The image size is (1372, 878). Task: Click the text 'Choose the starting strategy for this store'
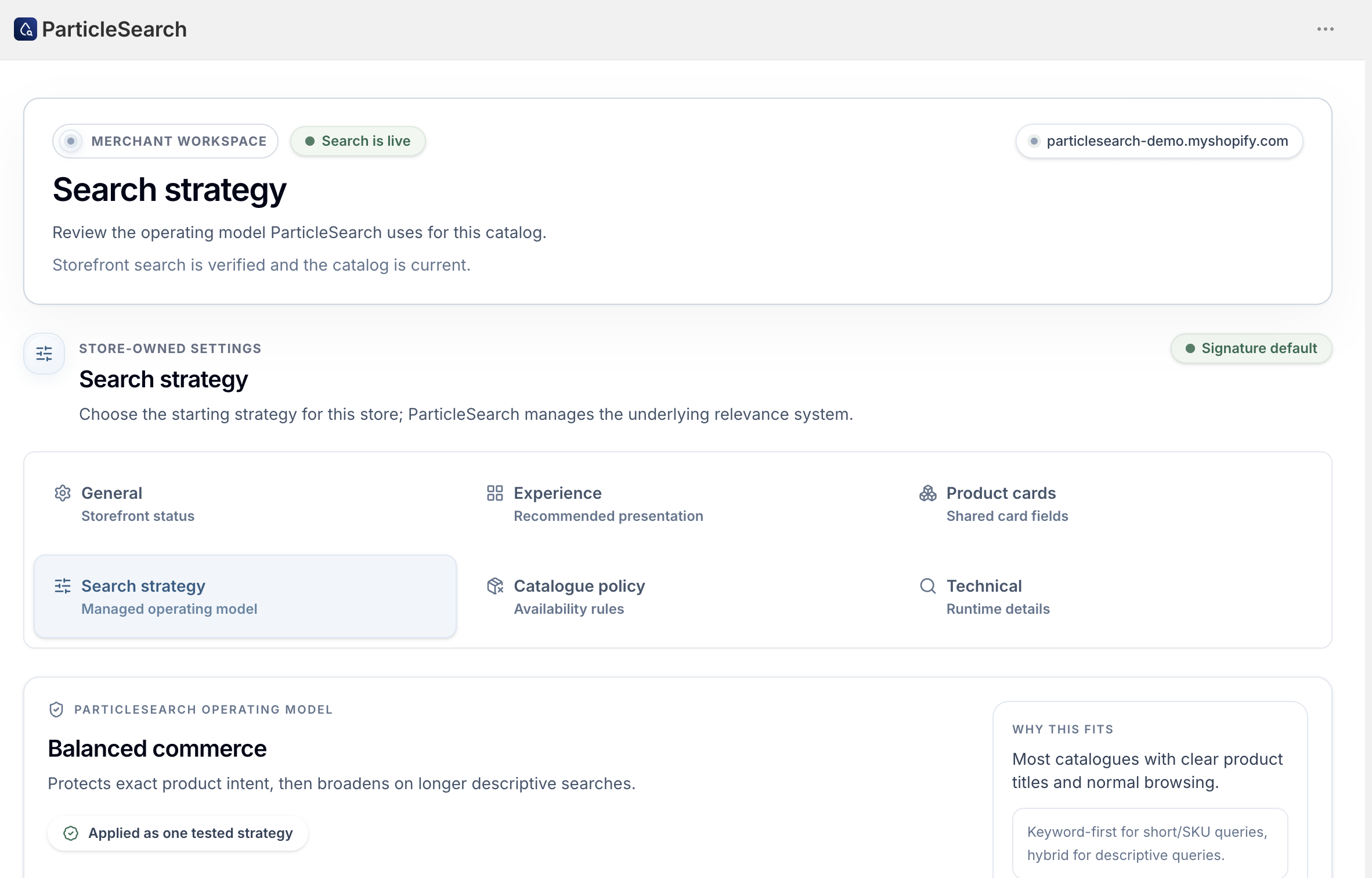click(241, 415)
